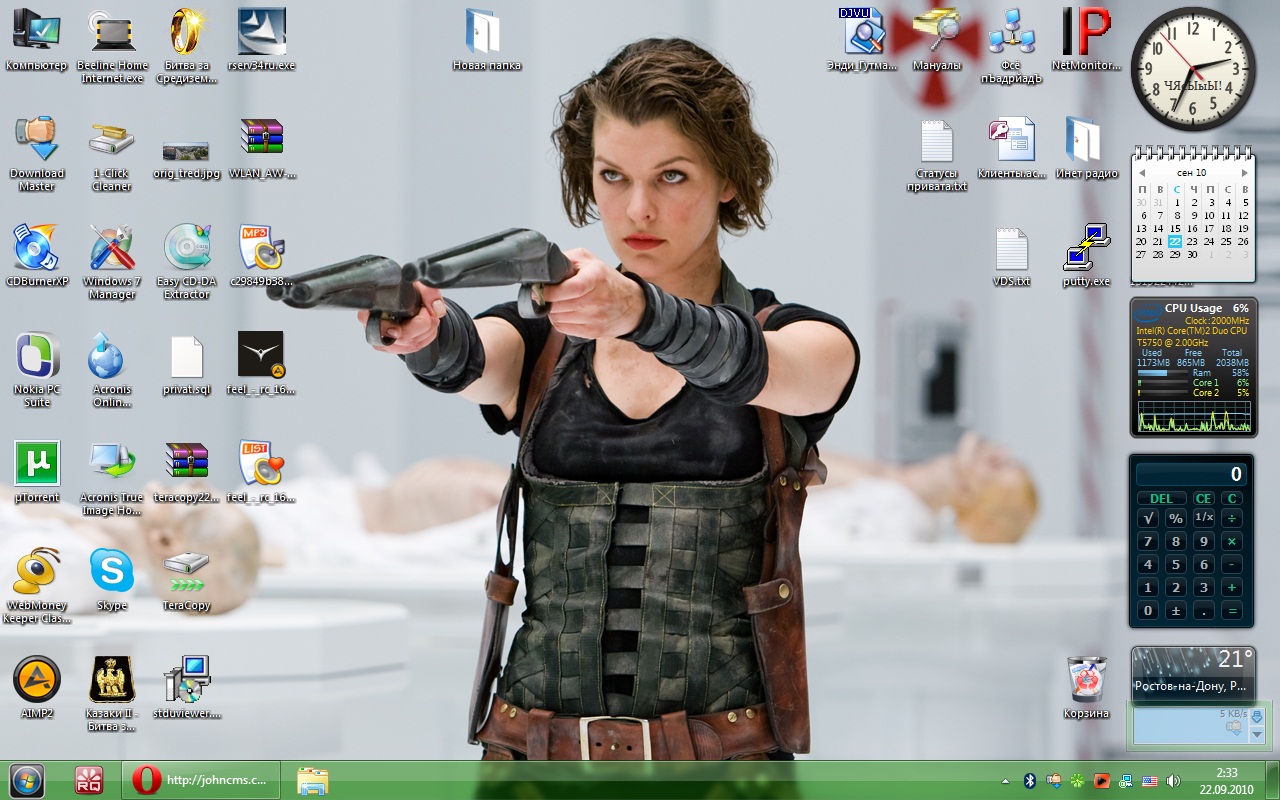
Task: Go to previous month in calendar gadget
Action: (1141, 173)
